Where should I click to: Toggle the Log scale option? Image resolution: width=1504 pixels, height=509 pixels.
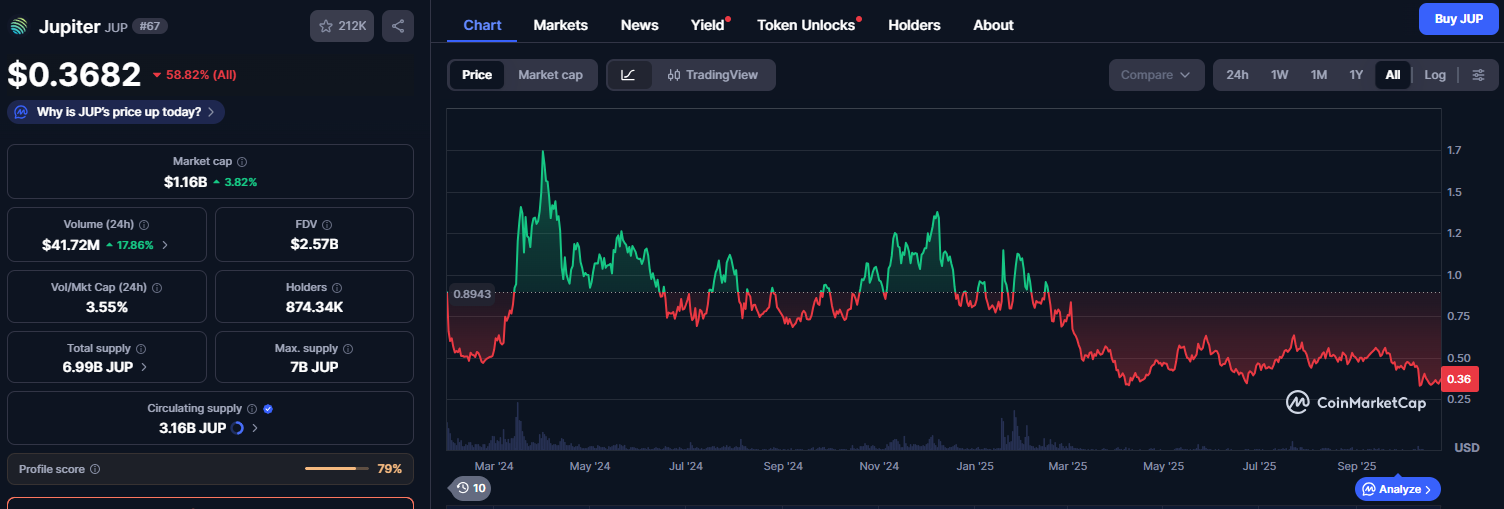(1435, 75)
